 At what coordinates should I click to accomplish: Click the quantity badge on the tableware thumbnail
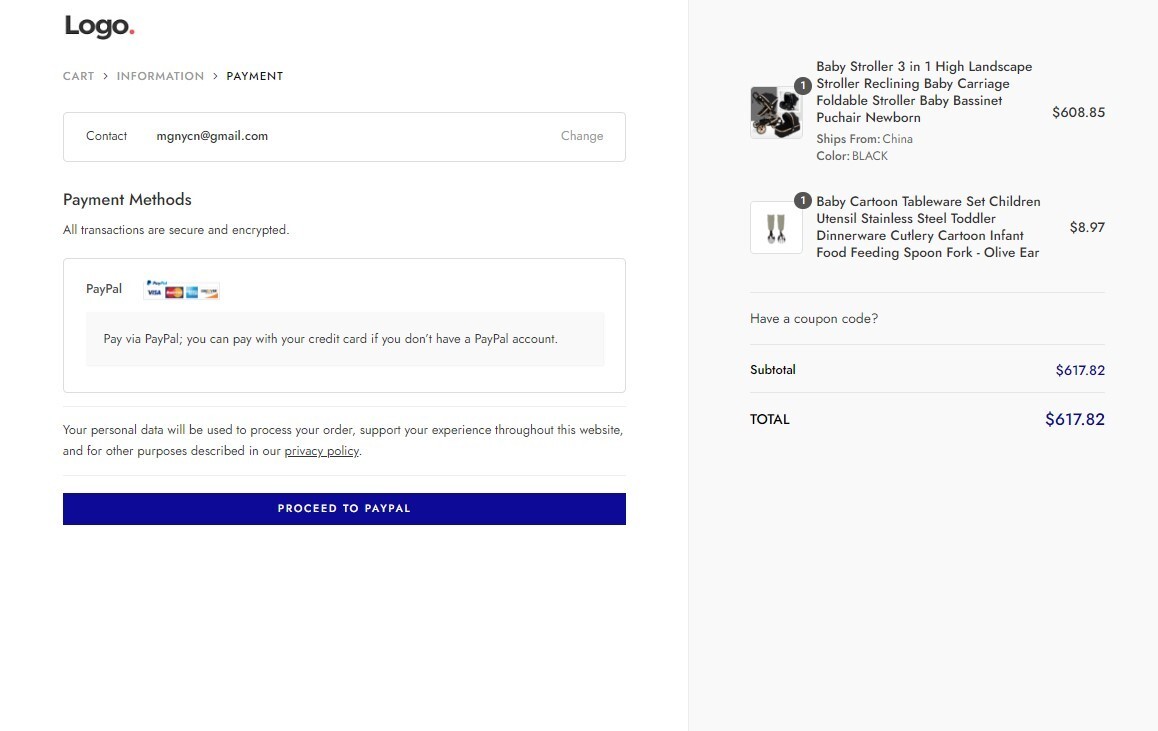click(x=803, y=201)
